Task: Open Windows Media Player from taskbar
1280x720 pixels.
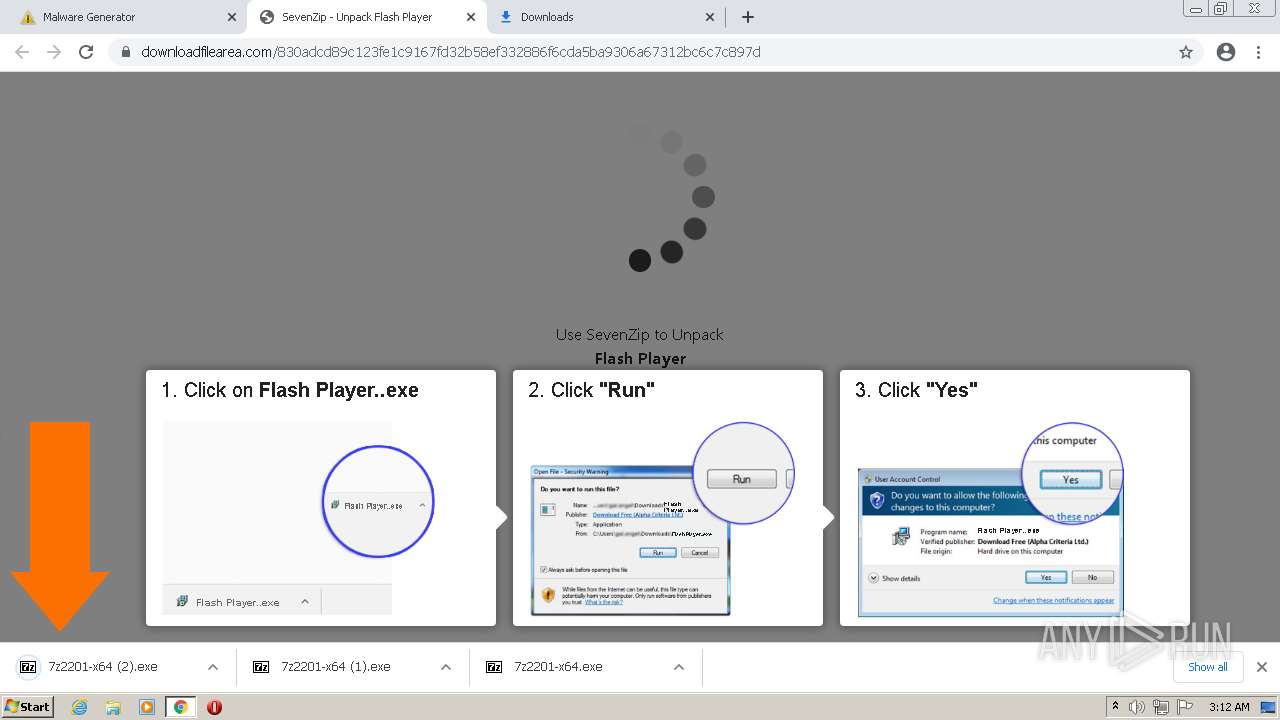Action: (147, 707)
